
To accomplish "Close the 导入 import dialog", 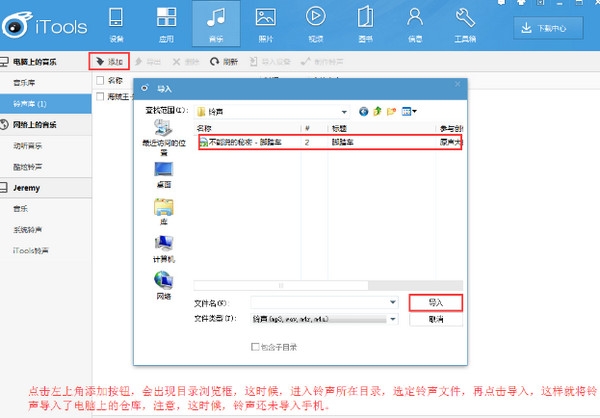I will [x=457, y=84].
